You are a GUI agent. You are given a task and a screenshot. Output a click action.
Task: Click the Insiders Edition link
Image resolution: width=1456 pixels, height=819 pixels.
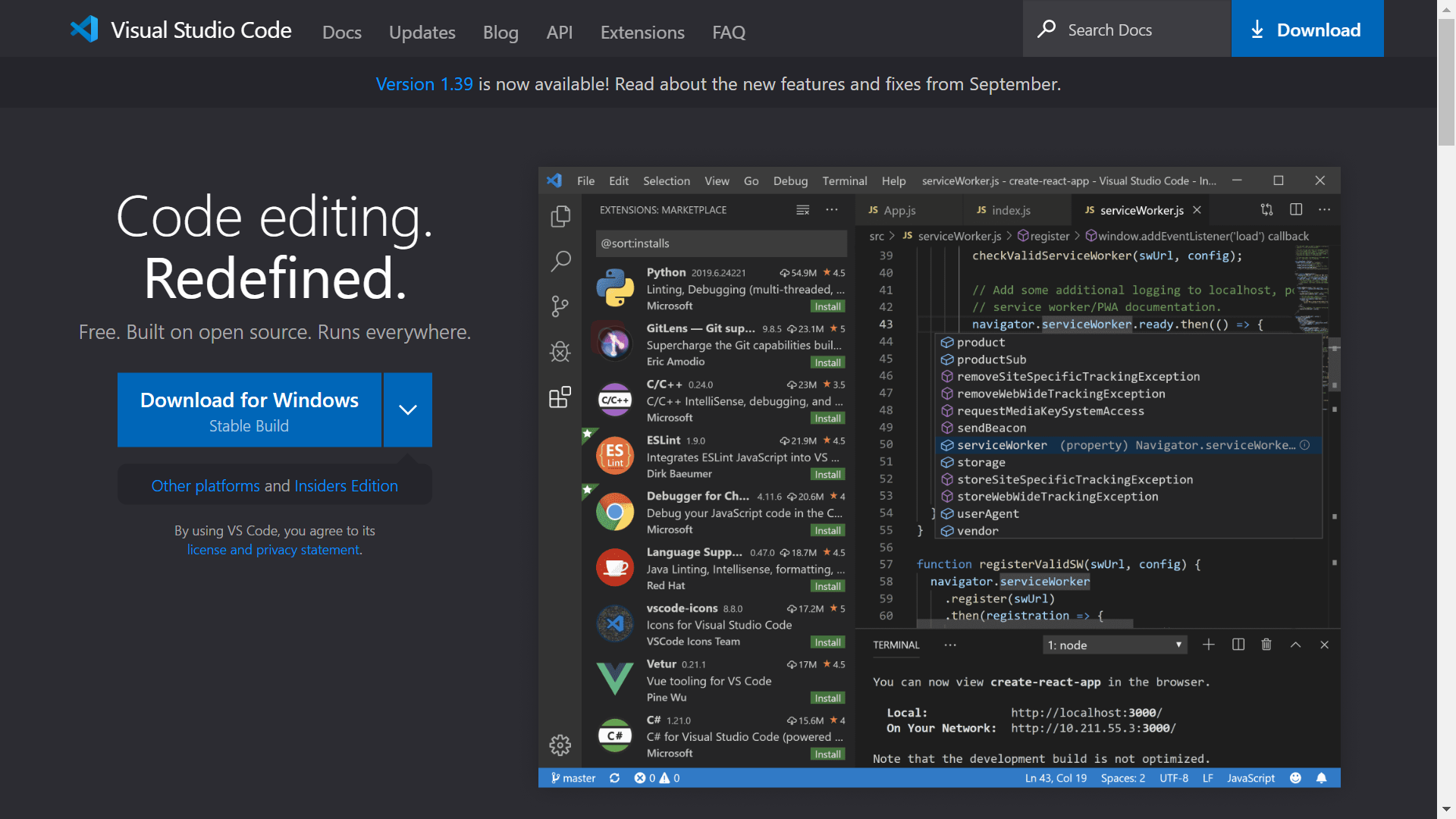pyautogui.click(x=346, y=485)
